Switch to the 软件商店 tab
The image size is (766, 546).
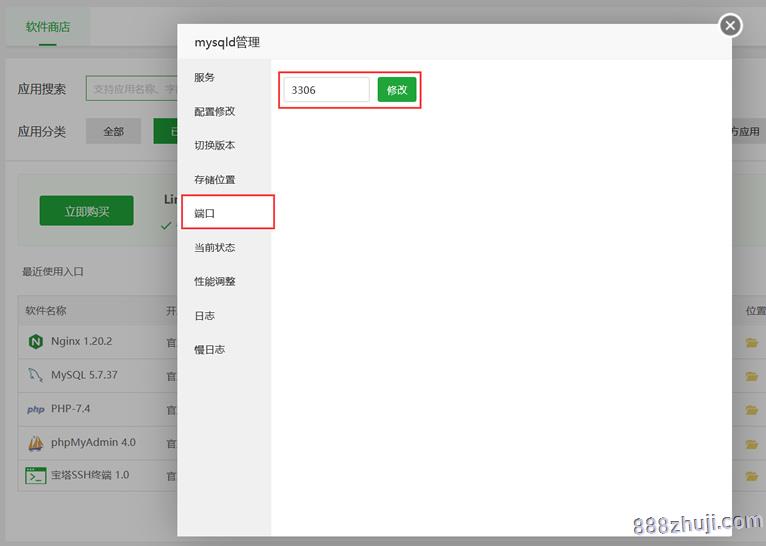[x=48, y=27]
